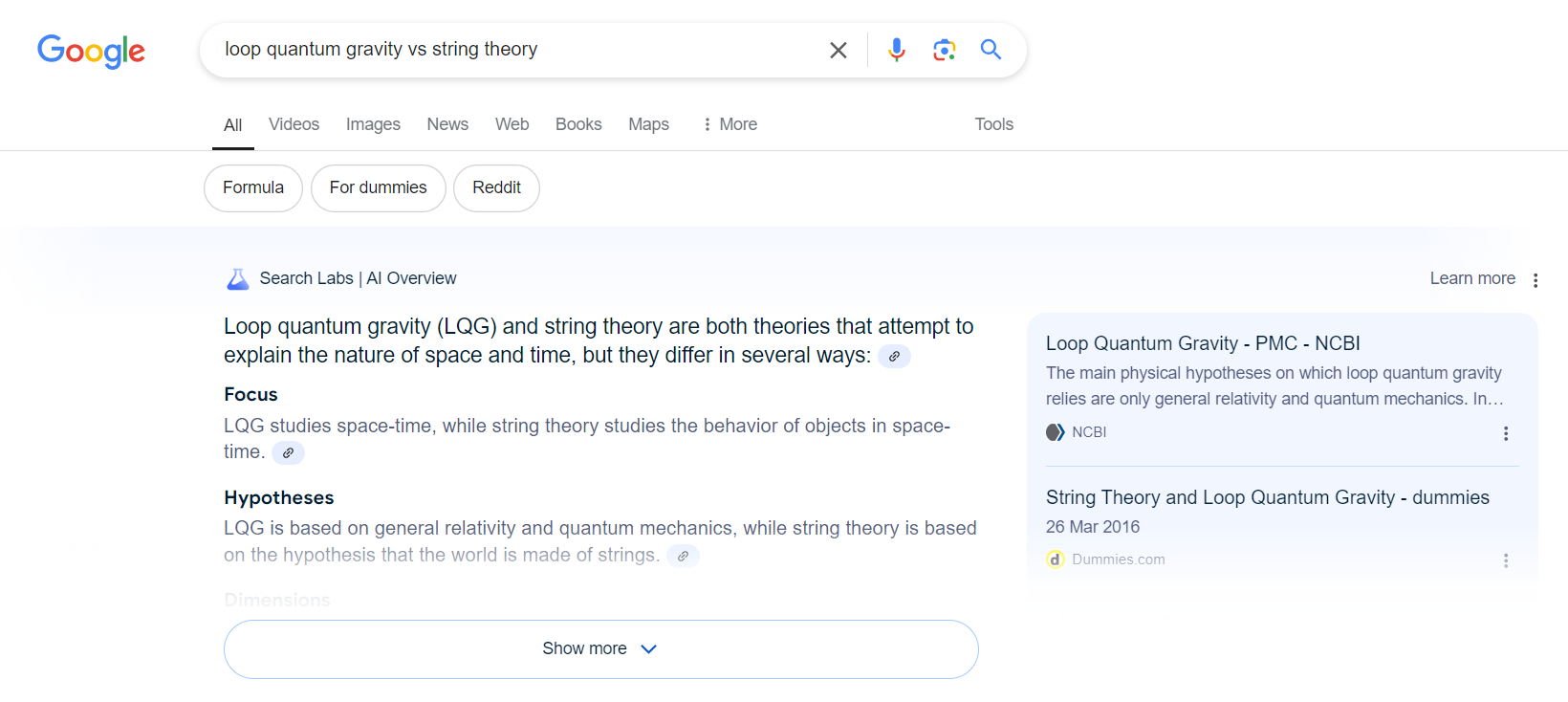Click into the search query field

pos(516,50)
